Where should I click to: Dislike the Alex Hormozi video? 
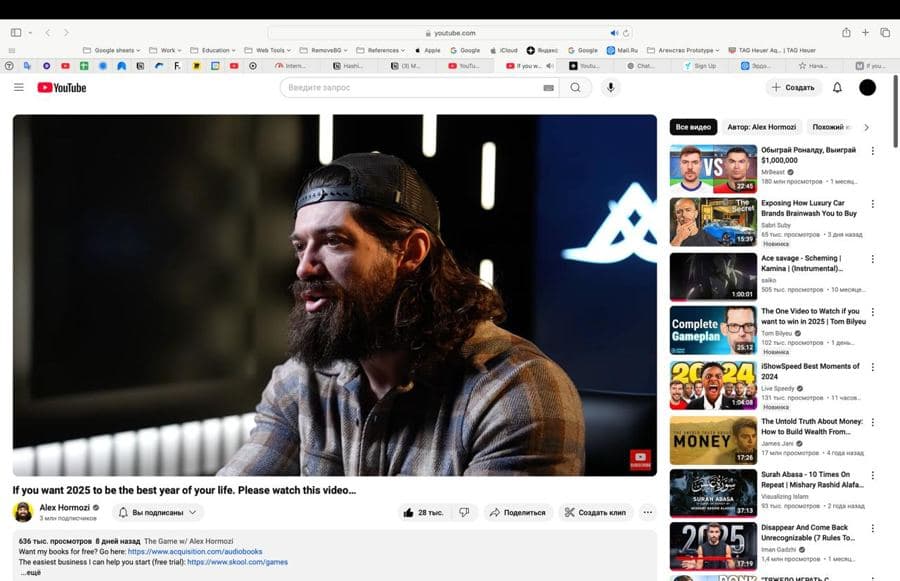point(464,512)
